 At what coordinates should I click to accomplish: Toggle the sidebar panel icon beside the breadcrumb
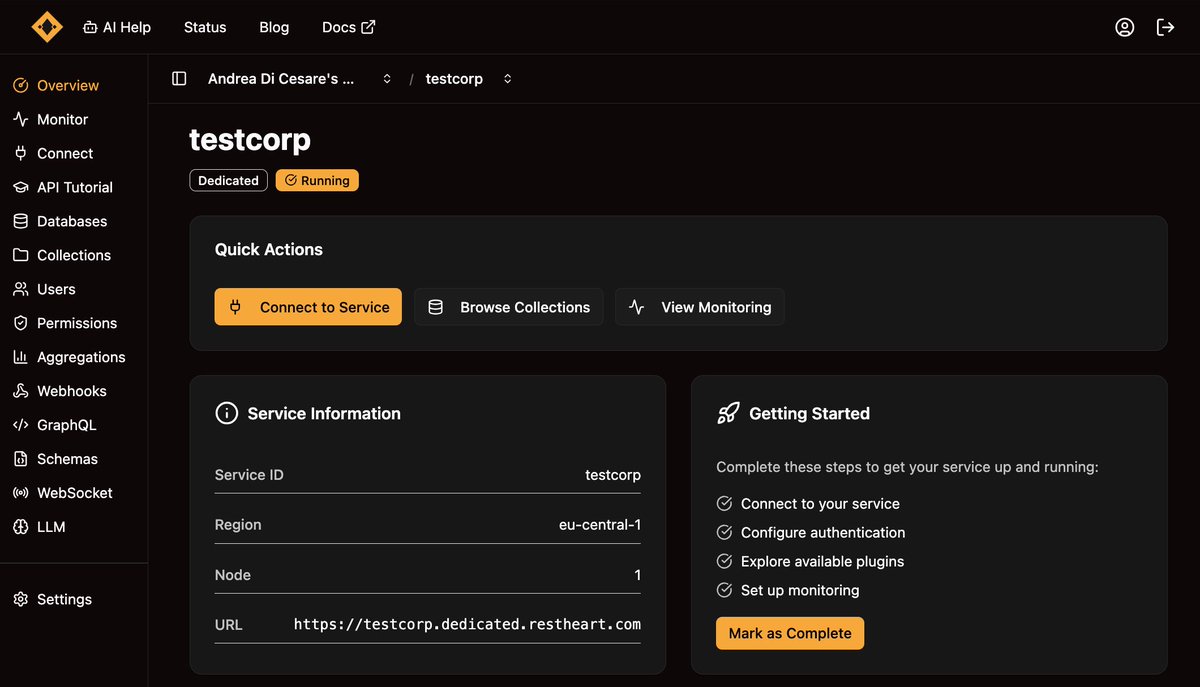point(179,78)
